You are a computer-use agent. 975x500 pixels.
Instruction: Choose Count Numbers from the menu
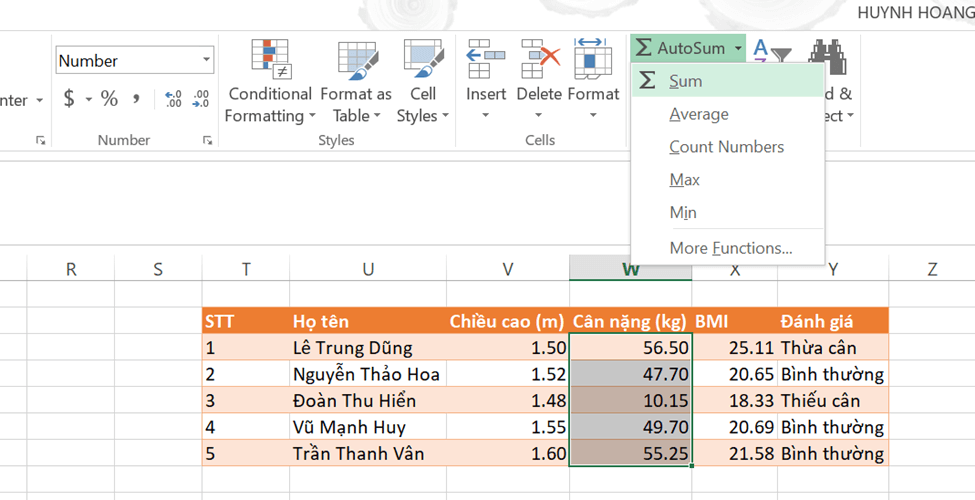point(728,147)
